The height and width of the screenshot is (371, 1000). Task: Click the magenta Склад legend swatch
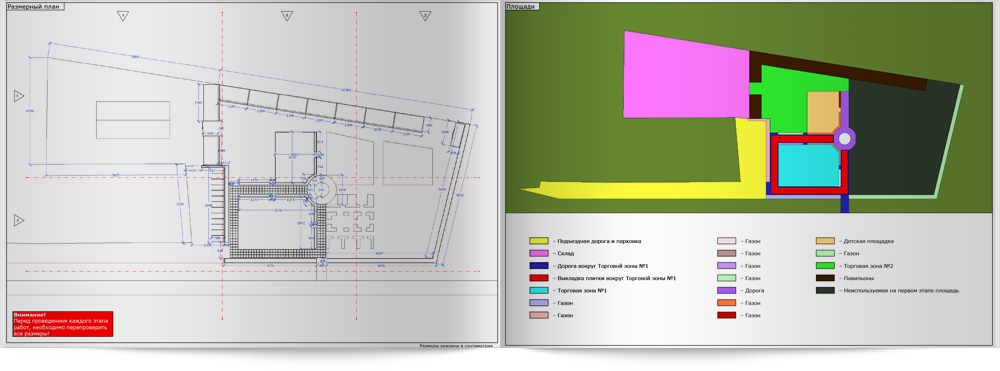539,254
